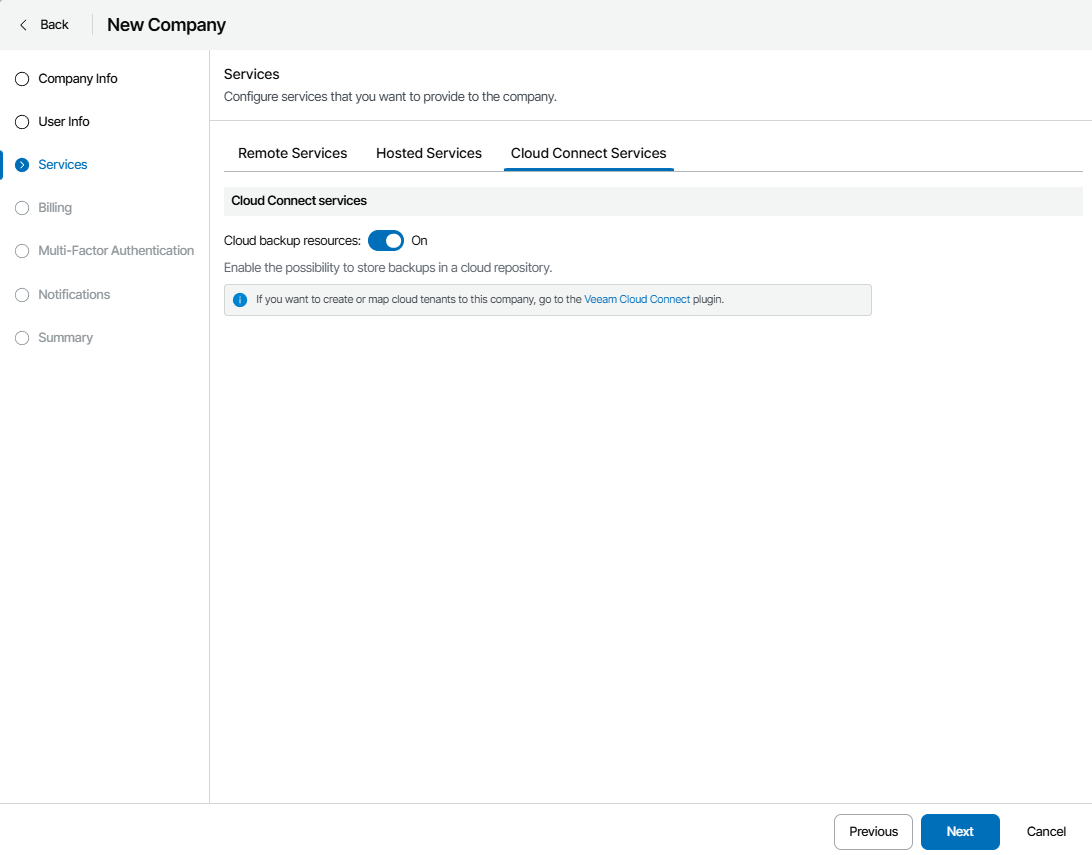1092x855 pixels.
Task: Open the Hosted Services tab
Action: [x=429, y=153]
